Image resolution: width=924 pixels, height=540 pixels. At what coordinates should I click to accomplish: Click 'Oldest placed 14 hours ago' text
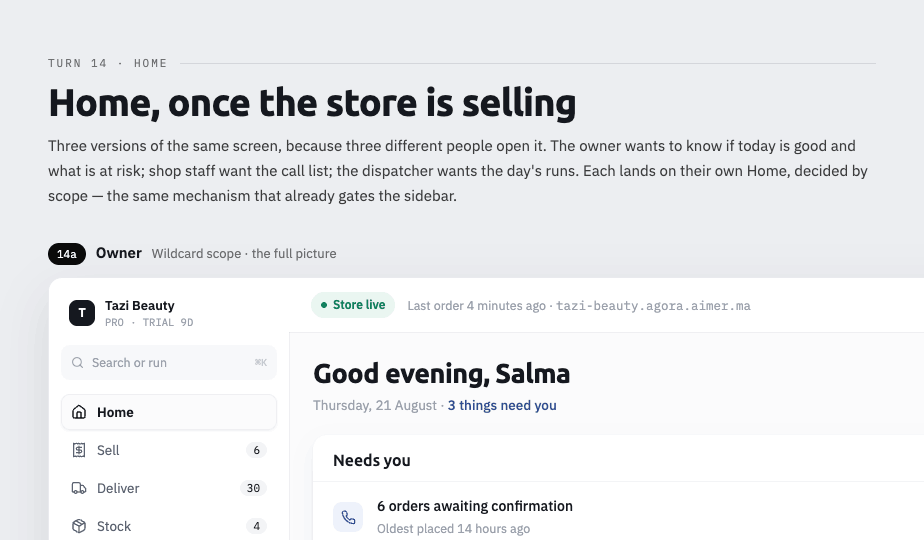tap(453, 529)
